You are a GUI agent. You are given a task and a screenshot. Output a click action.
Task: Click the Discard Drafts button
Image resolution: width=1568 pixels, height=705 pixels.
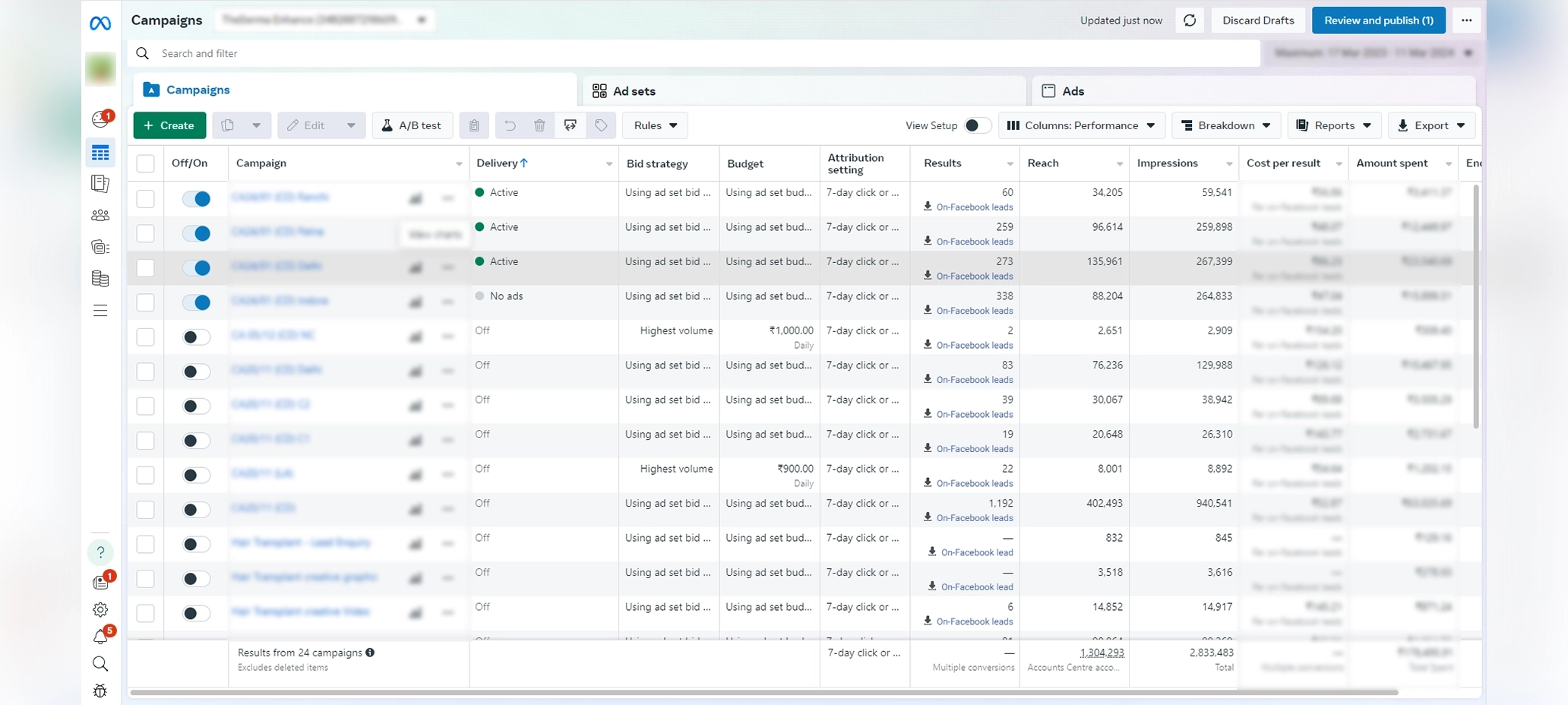(x=1258, y=21)
